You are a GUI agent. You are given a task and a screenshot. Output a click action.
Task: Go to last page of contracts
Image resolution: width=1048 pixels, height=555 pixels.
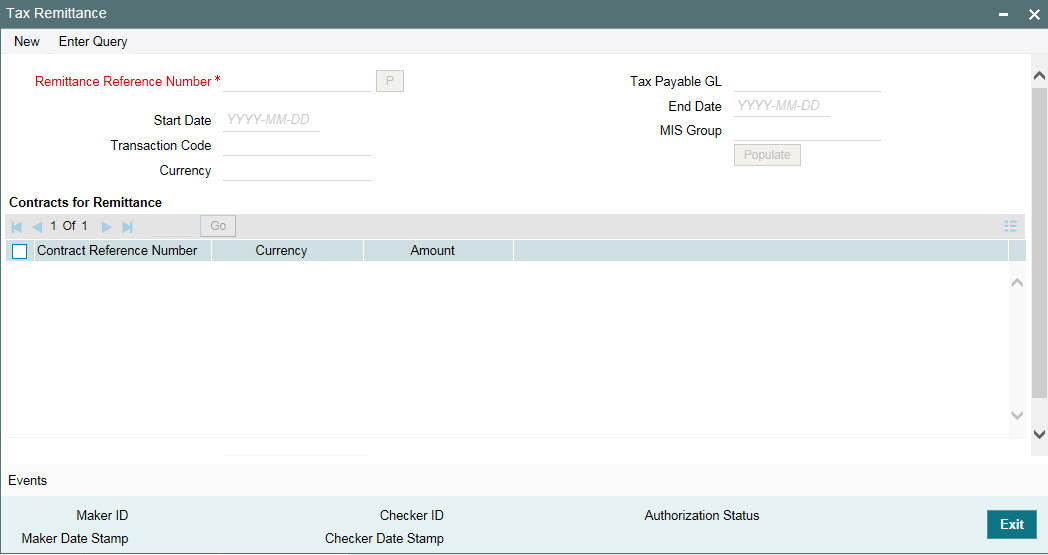tap(127, 227)
